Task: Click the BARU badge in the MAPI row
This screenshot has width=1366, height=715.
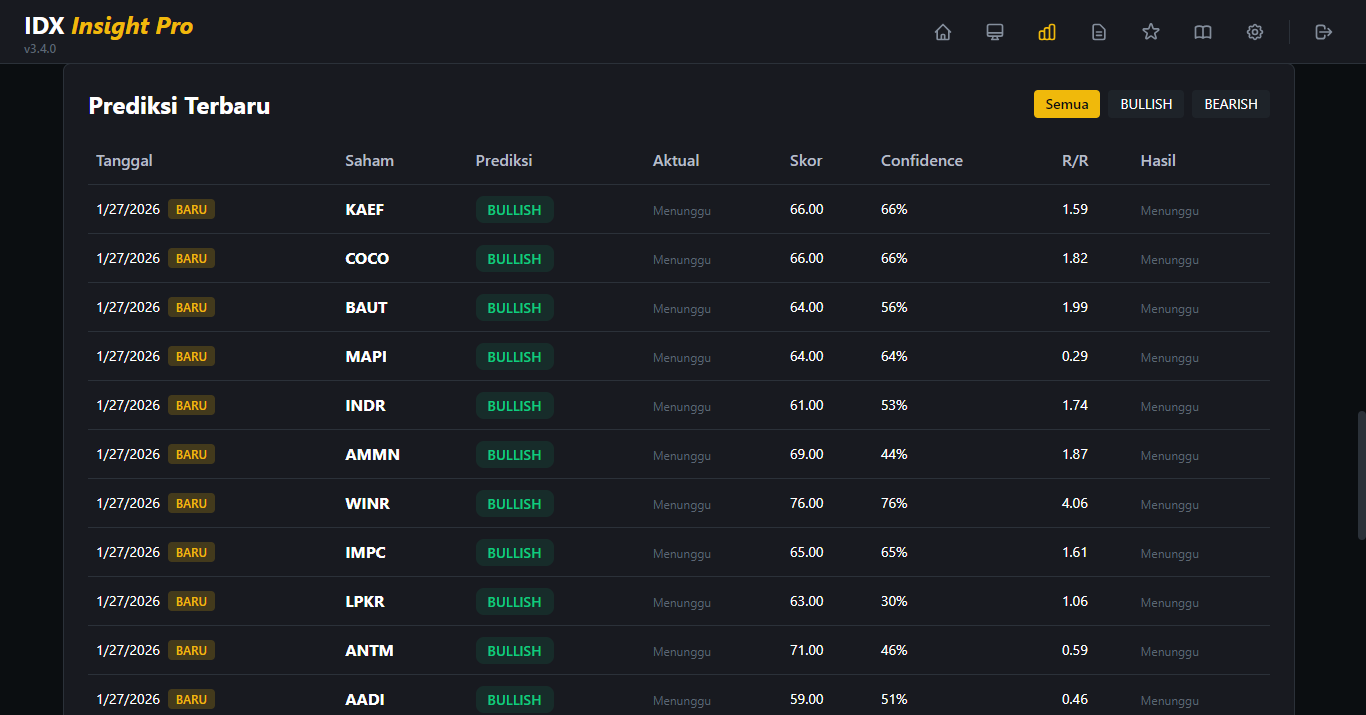Action: (191, 357)
